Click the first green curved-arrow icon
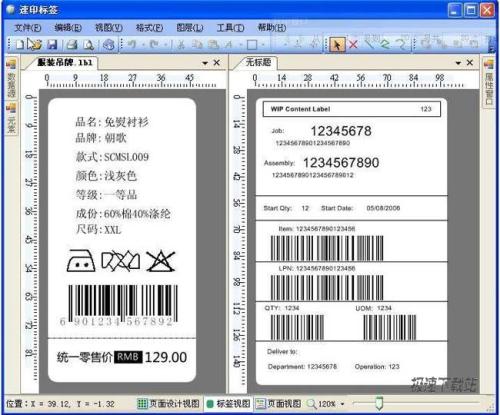Image resolution: width=500 pixels, height=415 pixels. 385,44
